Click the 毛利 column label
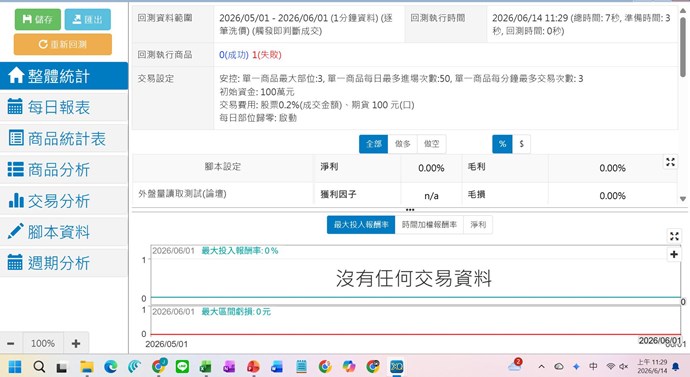 point(477,167)
